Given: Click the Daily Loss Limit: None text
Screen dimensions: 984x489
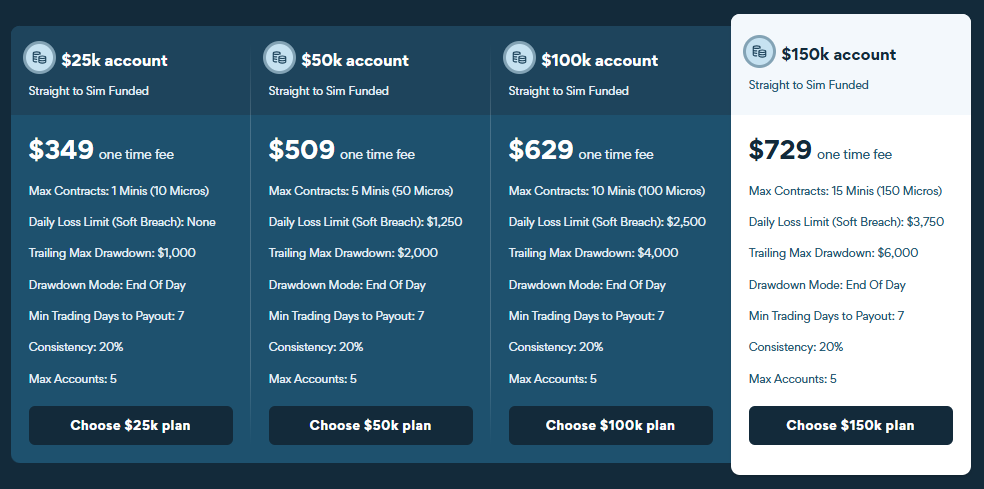Looking at the screenshot, I should 122,222.
